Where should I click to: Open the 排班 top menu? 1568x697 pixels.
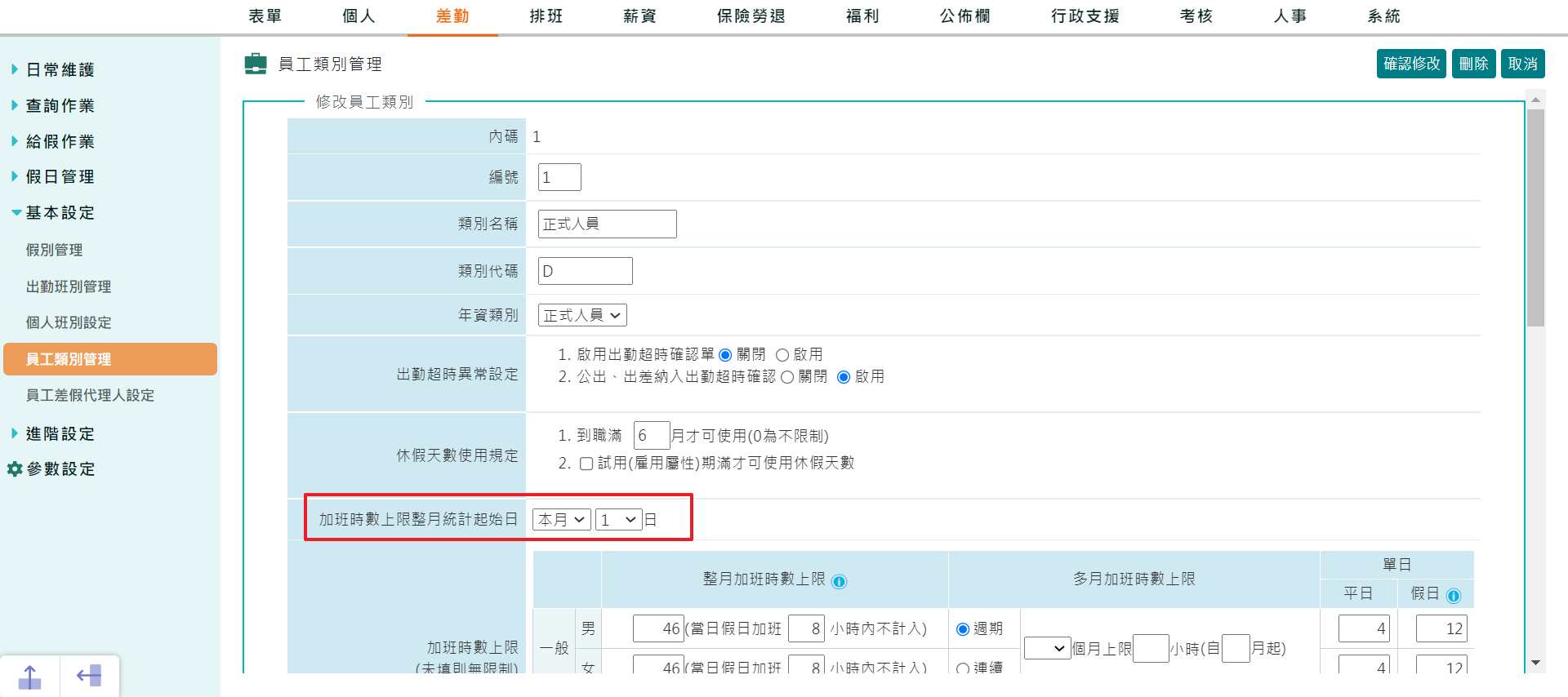click(x=546, y=16)
